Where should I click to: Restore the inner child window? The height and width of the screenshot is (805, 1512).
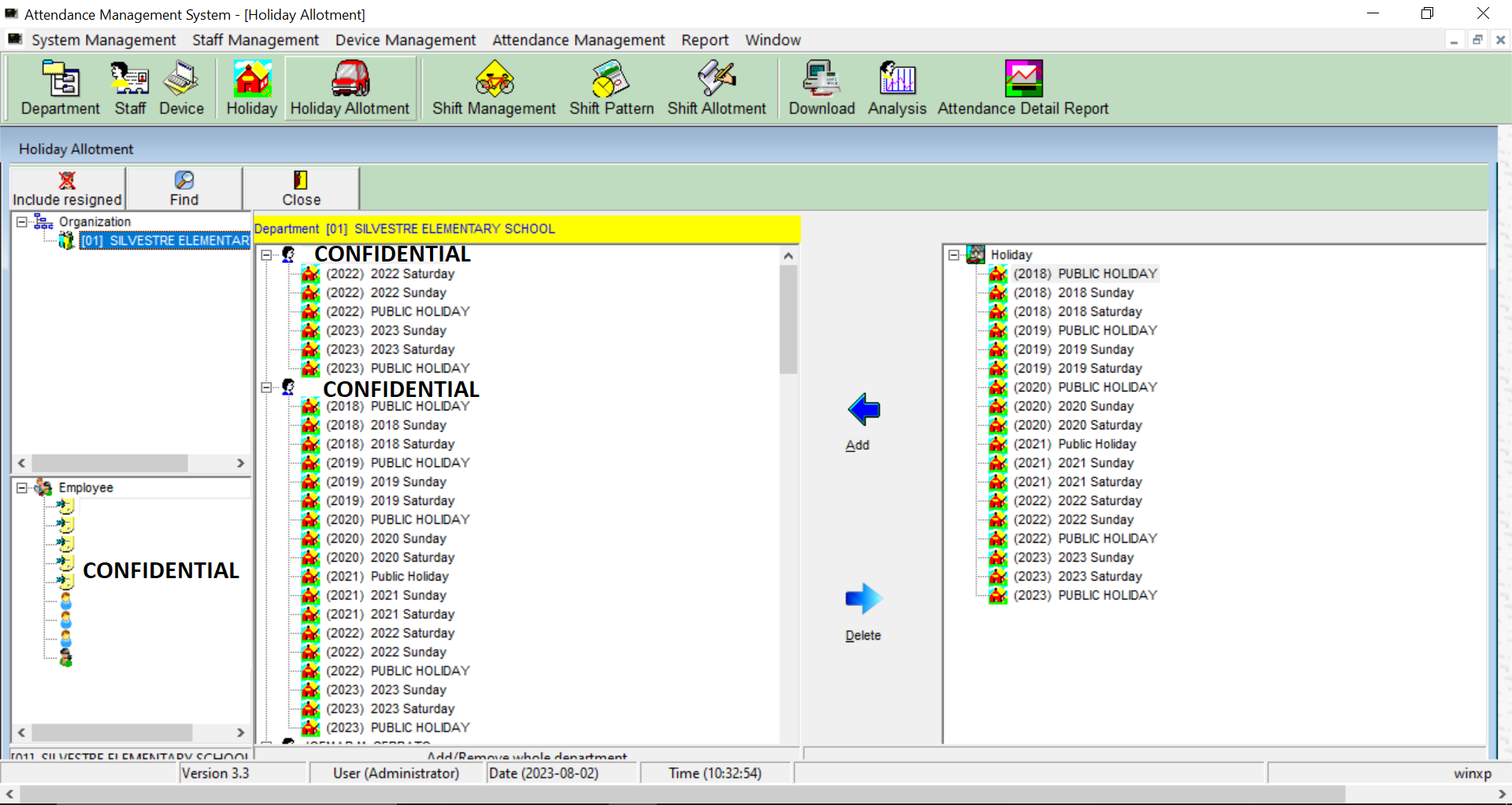(x=1477, y=40)
